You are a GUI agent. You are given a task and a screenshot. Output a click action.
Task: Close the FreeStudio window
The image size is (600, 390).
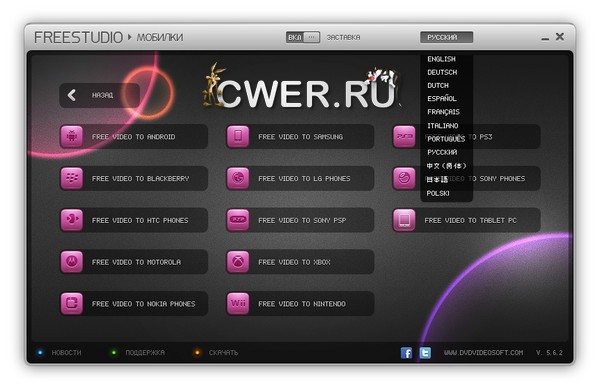point(560,36)
